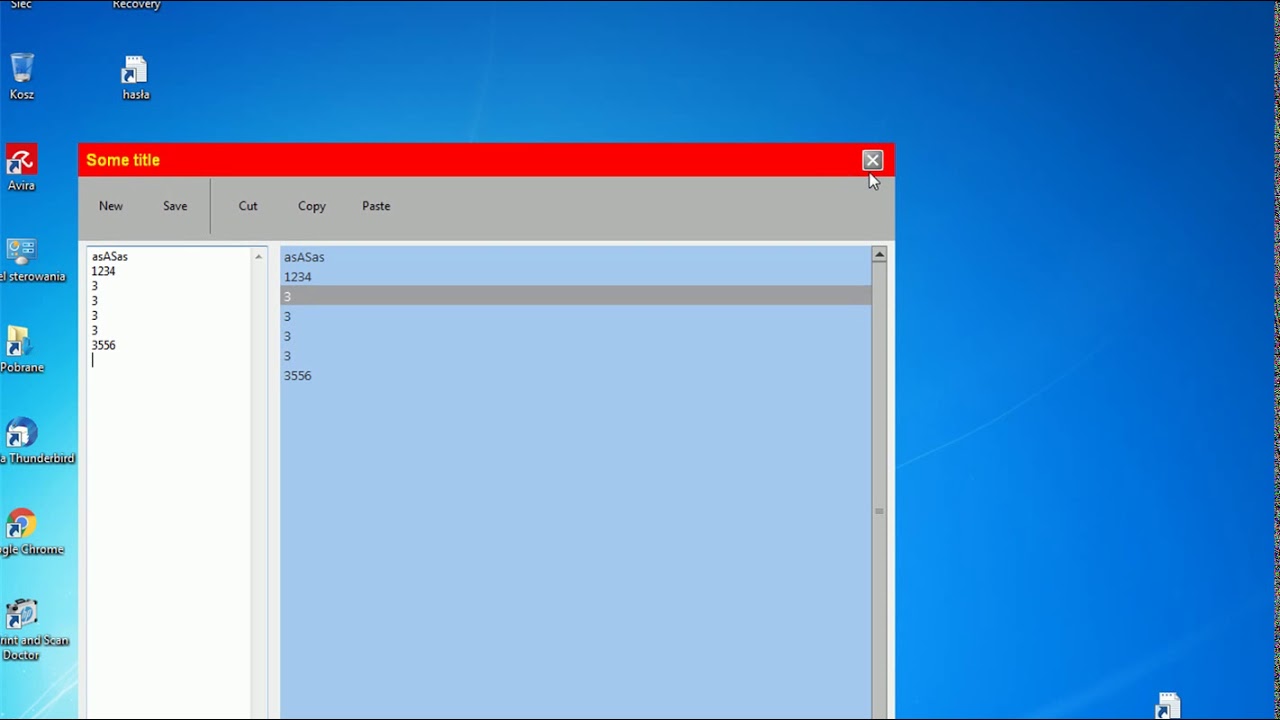Select the 3556 row in the blue list
Screen dimensions: 1280x720
coord(575,376)
